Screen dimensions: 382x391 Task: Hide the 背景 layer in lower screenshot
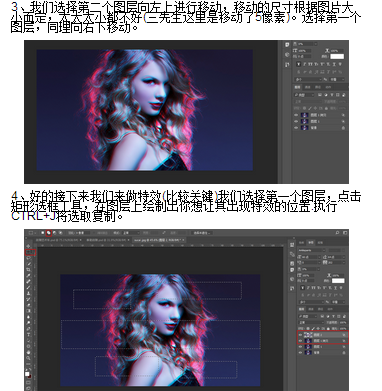coord(300,353)
